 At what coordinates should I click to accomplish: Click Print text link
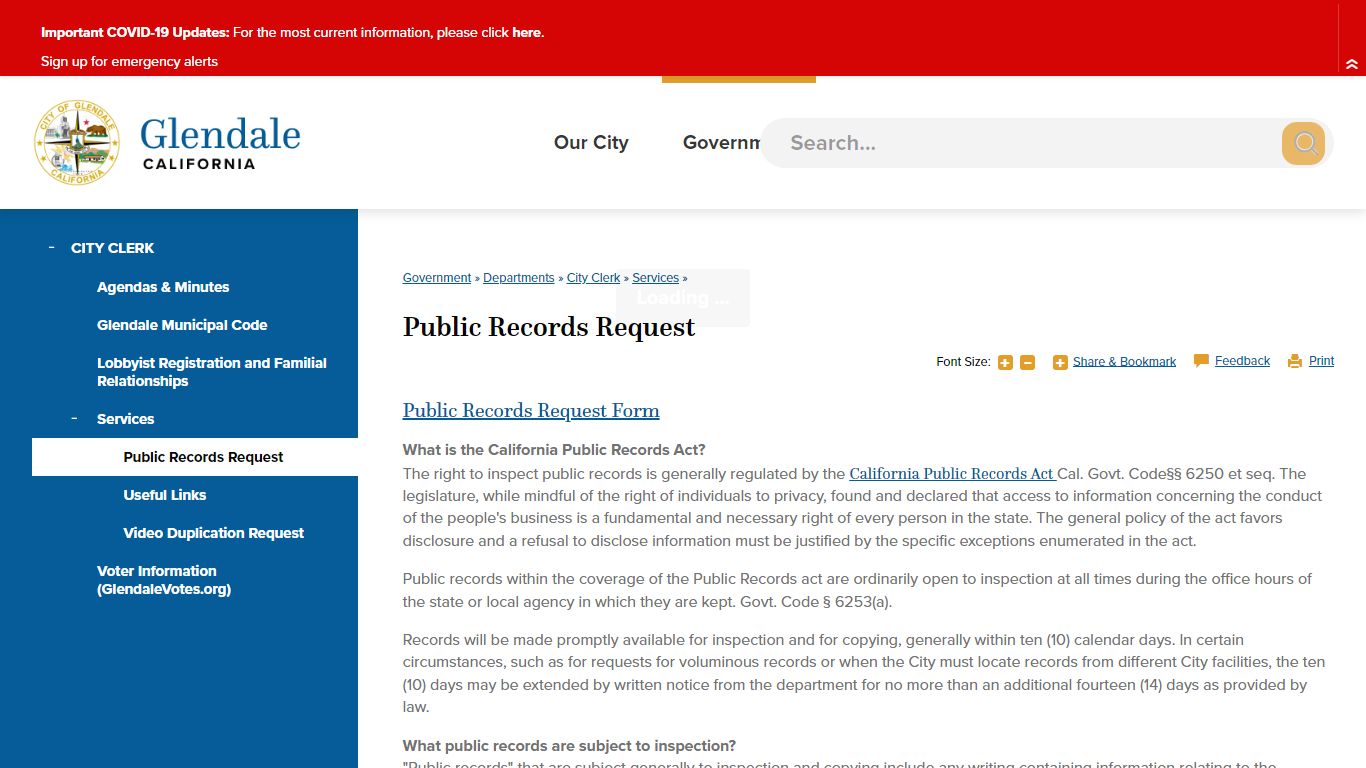pos(1321,361)
